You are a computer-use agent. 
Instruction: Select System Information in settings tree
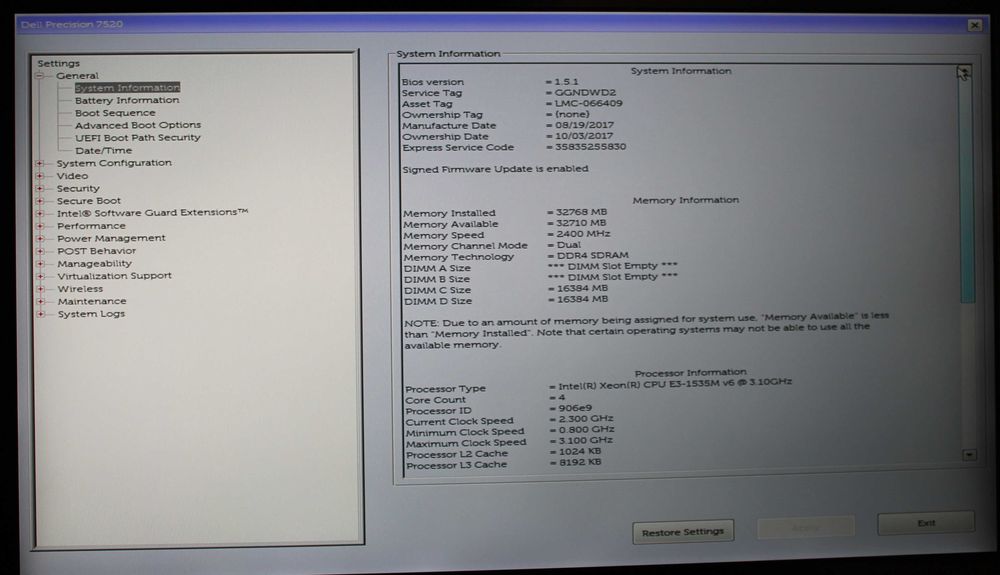tap(128, 88)
